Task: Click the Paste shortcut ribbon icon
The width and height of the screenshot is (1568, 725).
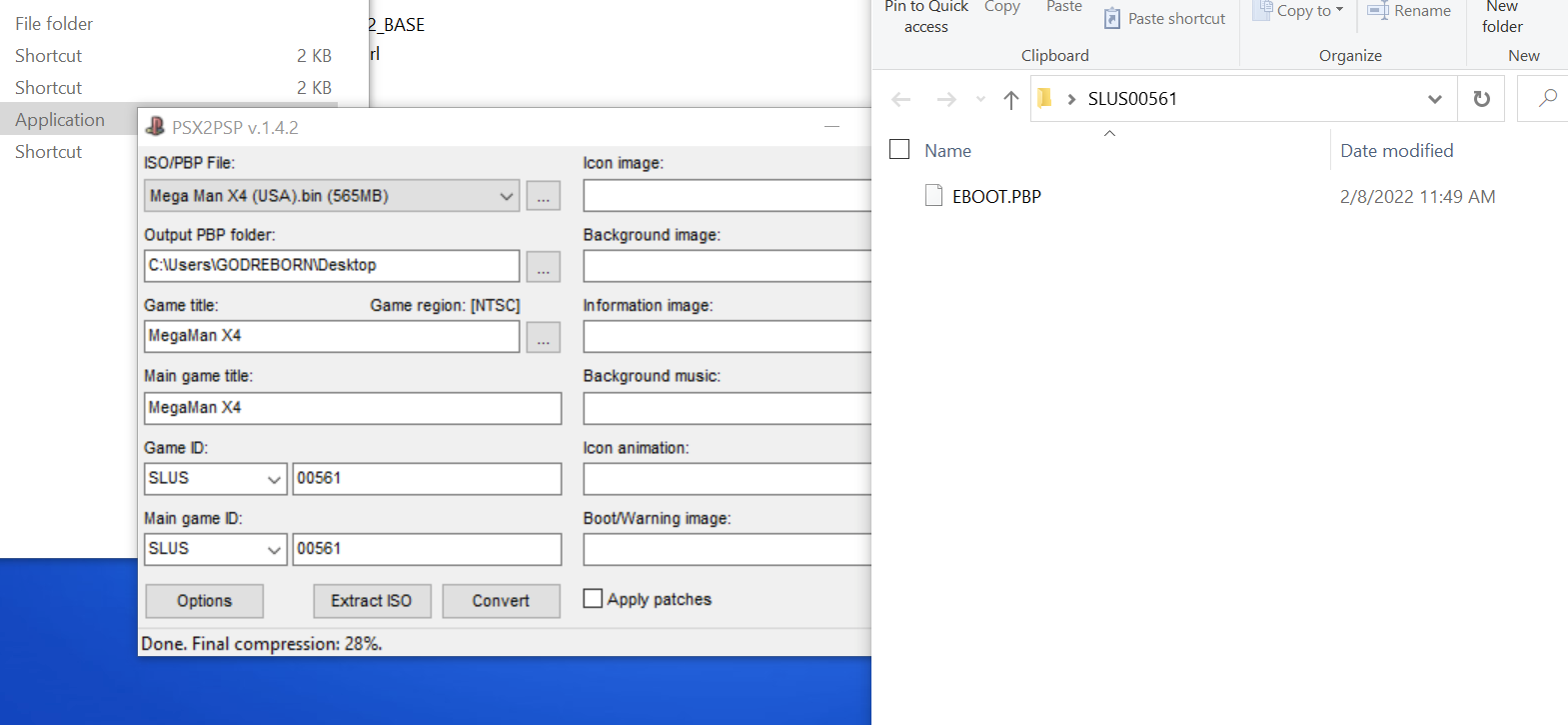Action: pyautogui.click(x=1112, y=18)
